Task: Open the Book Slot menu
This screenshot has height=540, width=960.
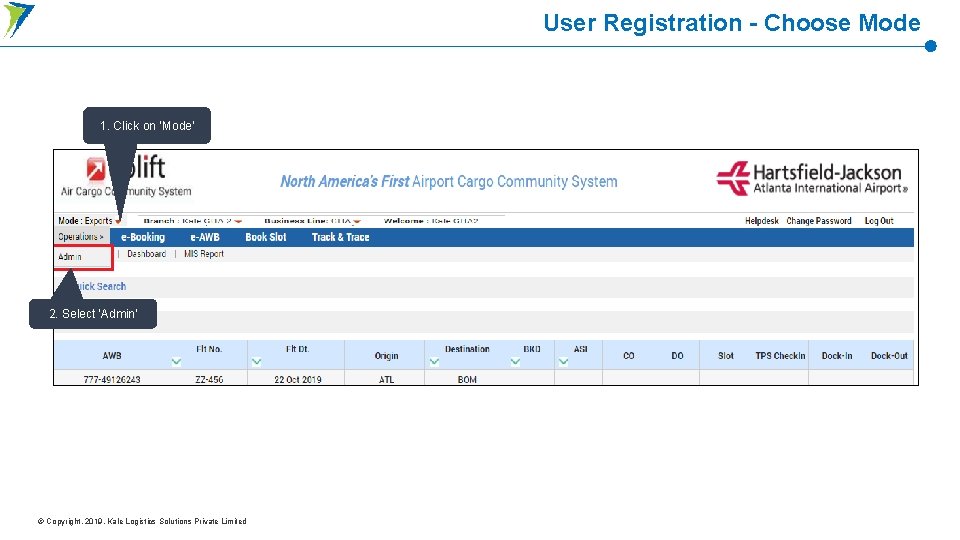Action: point(266,237)
